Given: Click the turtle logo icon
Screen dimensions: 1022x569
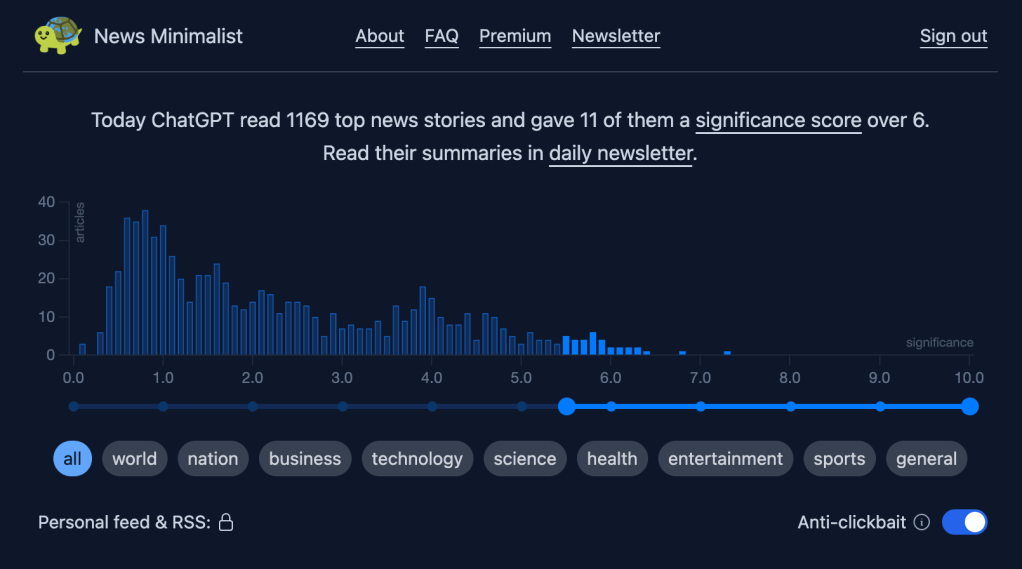Looking at the screenshot, I should (x=58, y=36).
